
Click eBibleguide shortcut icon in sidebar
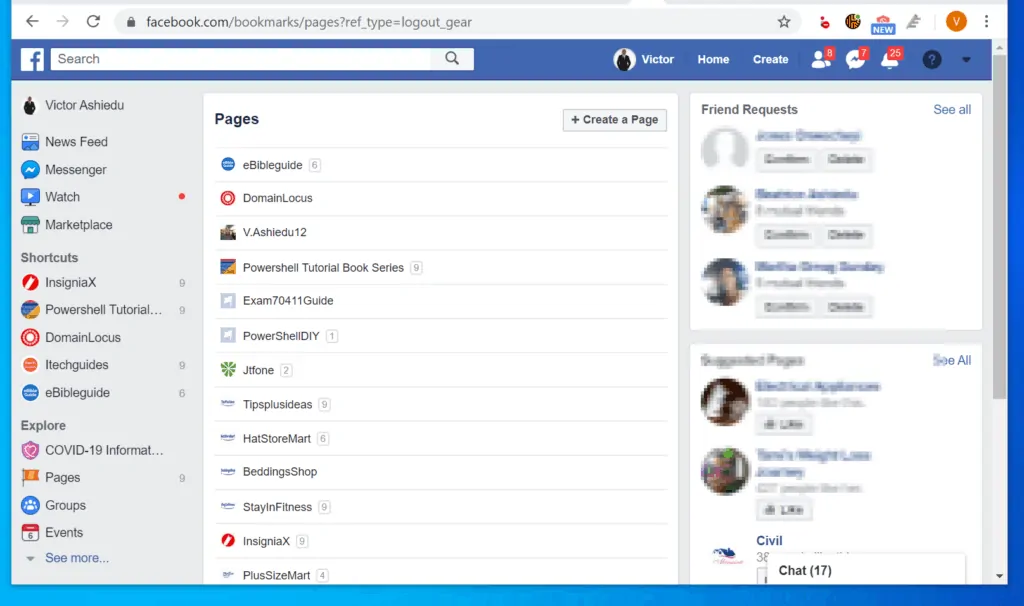point(30,392)
